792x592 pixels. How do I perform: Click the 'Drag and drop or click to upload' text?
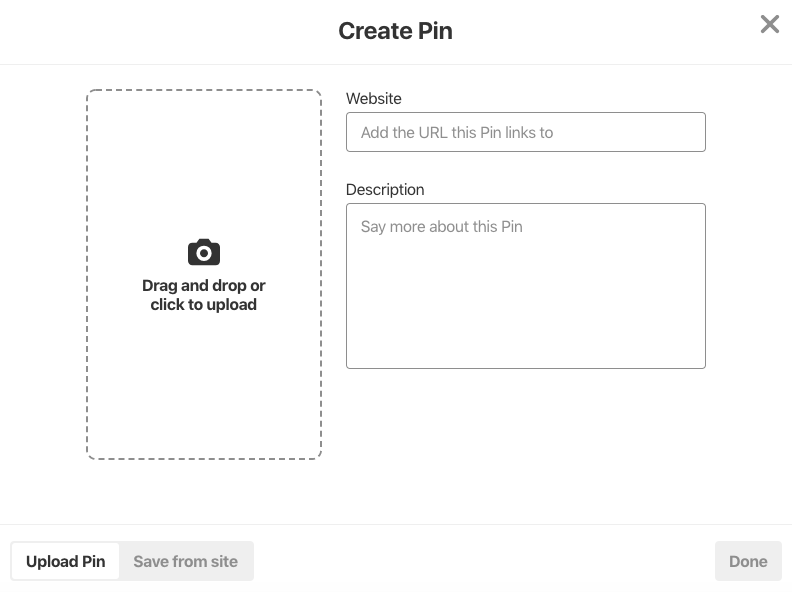point(204,295)
